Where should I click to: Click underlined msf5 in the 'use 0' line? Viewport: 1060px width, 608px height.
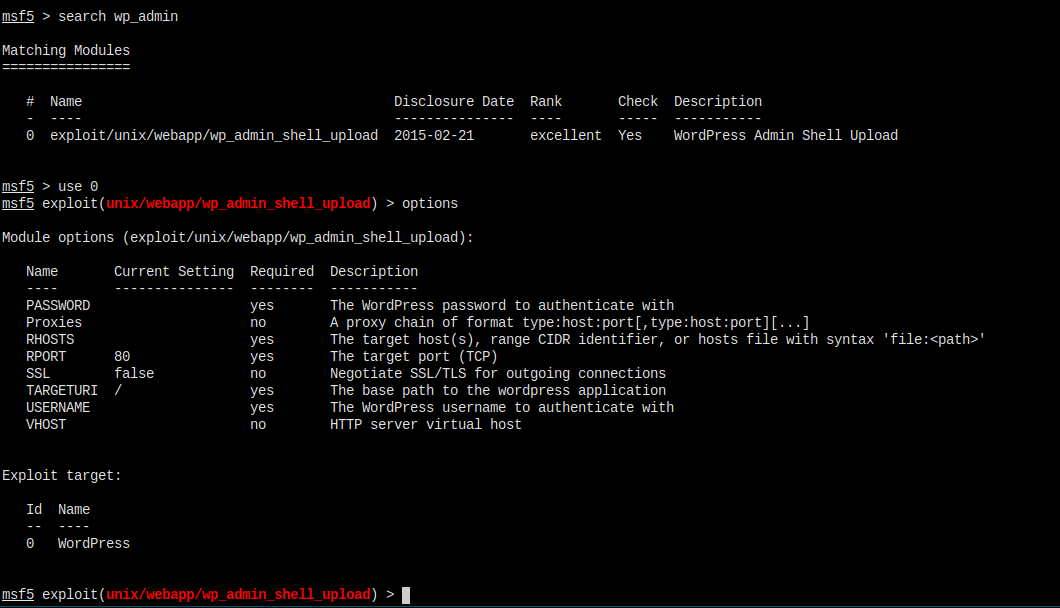(x=18, y=186)
